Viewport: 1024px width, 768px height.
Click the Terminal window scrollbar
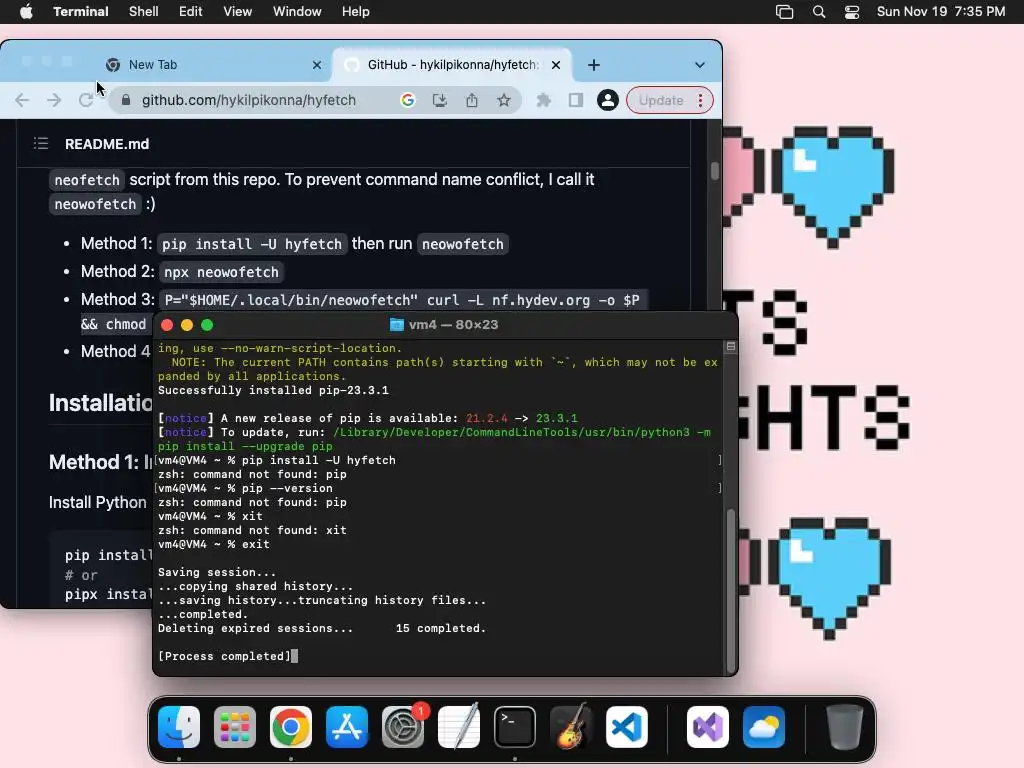coord(730,591)
